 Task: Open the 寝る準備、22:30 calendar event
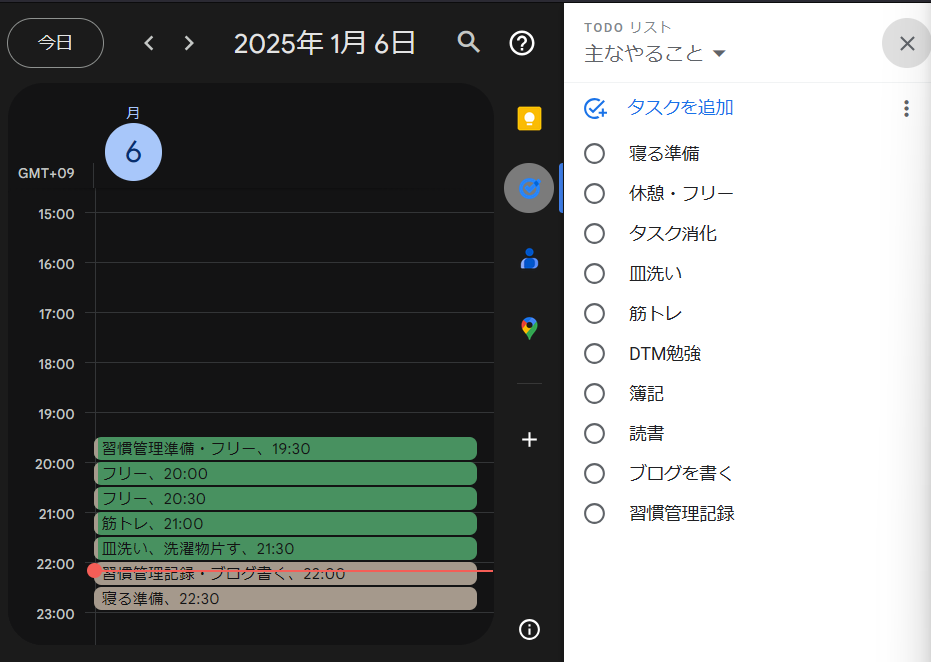[285, 598]
